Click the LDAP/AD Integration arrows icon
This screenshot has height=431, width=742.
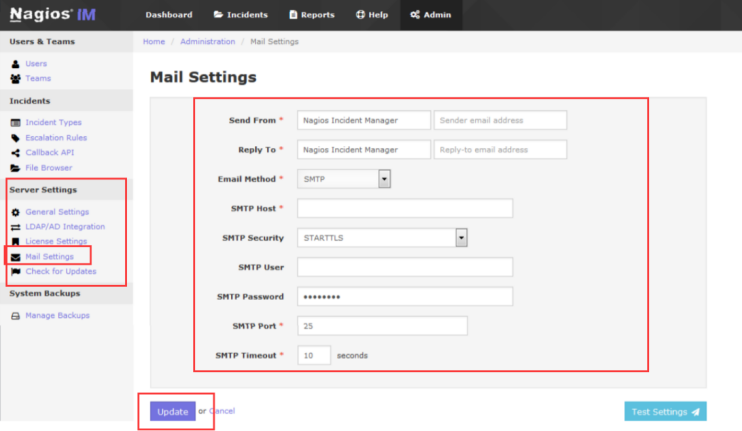[16, 227]
